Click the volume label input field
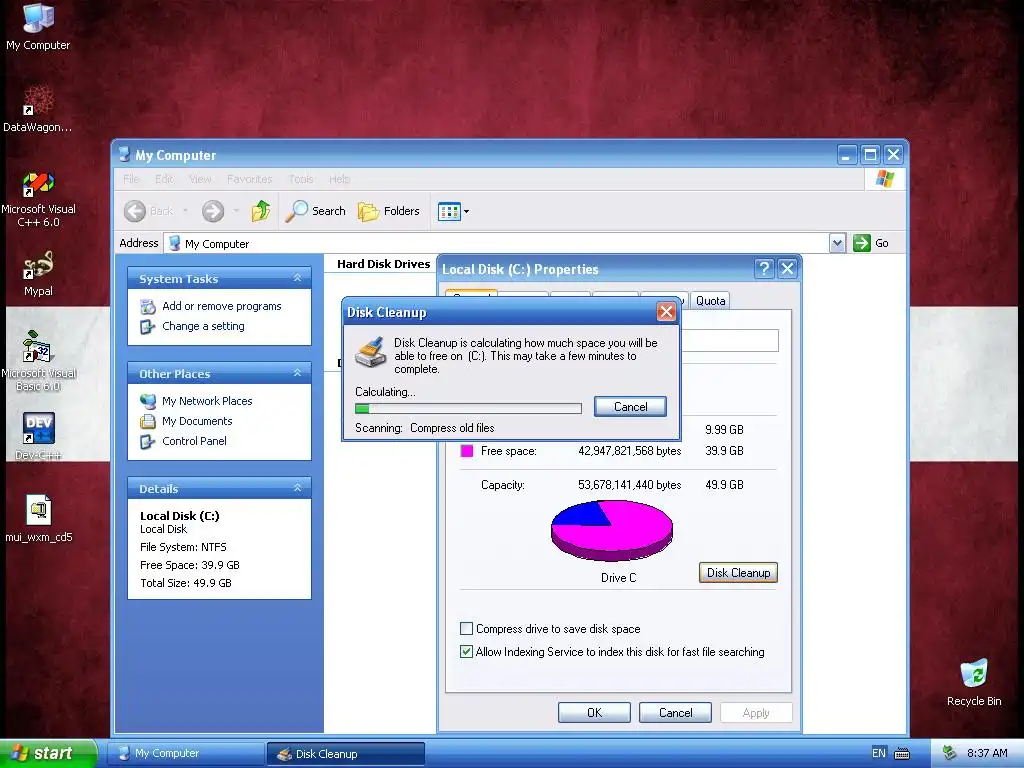The width and height of the screenshot is (1024, 768). [x=729, y=340]
